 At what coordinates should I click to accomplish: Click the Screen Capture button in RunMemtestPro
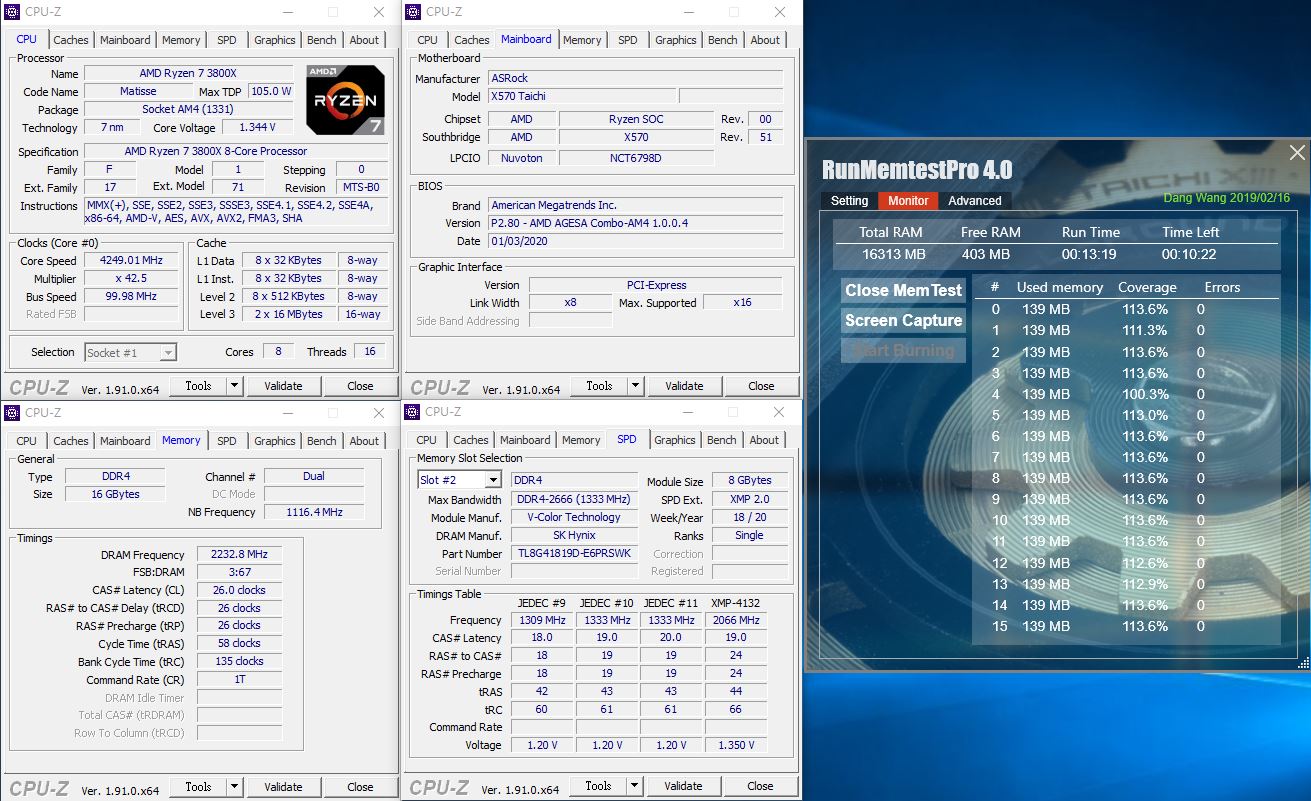coord(904,320)
